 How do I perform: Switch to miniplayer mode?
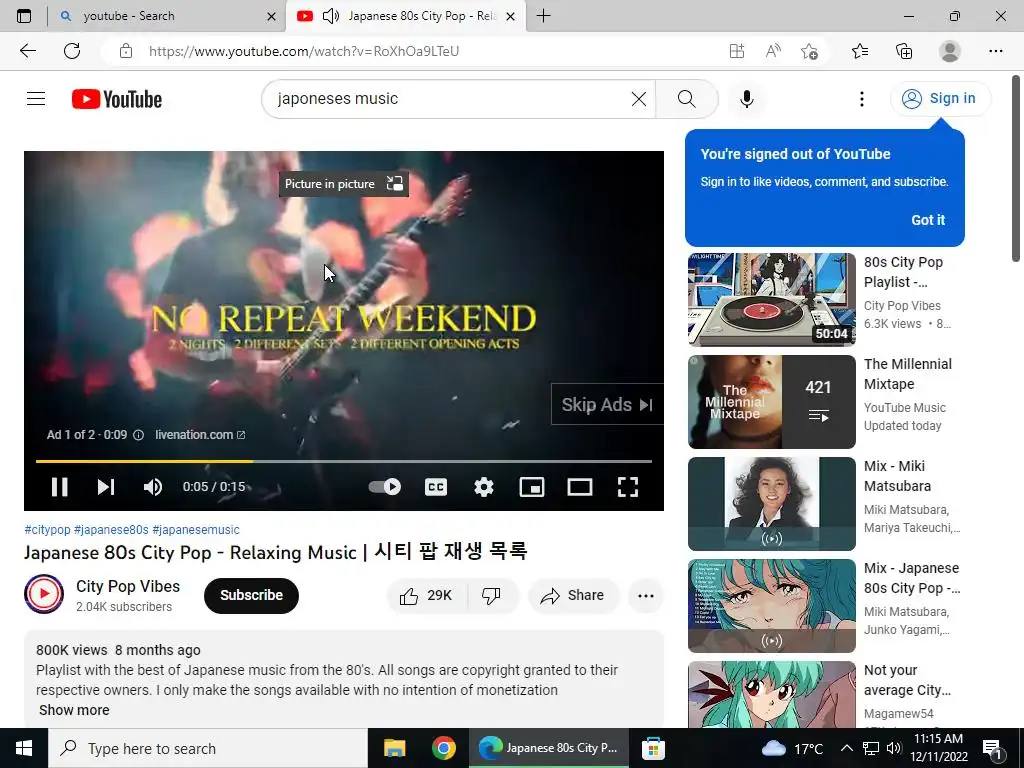pos(532,487)
